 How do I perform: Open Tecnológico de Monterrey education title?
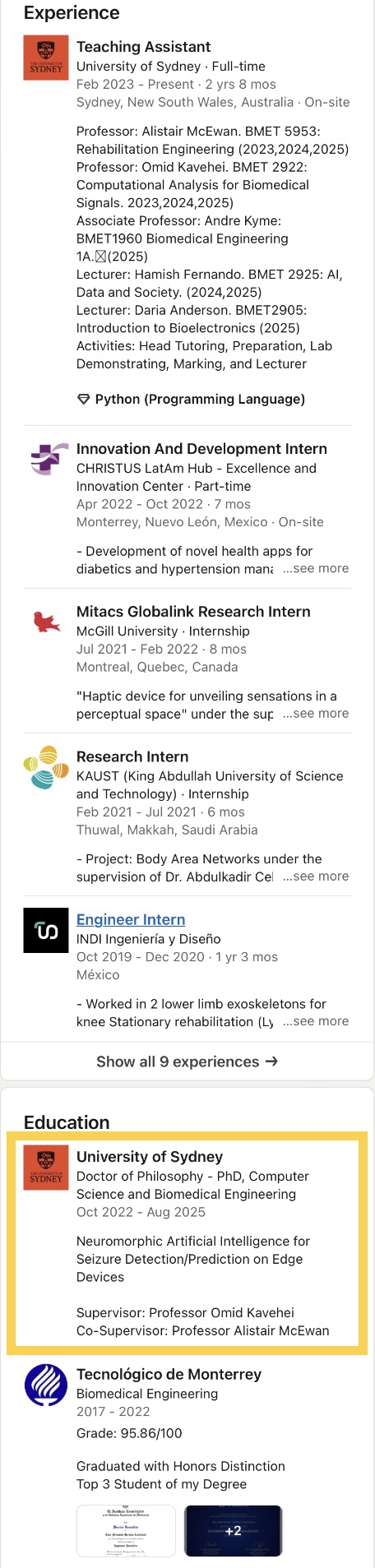(x=169, y=1375)
